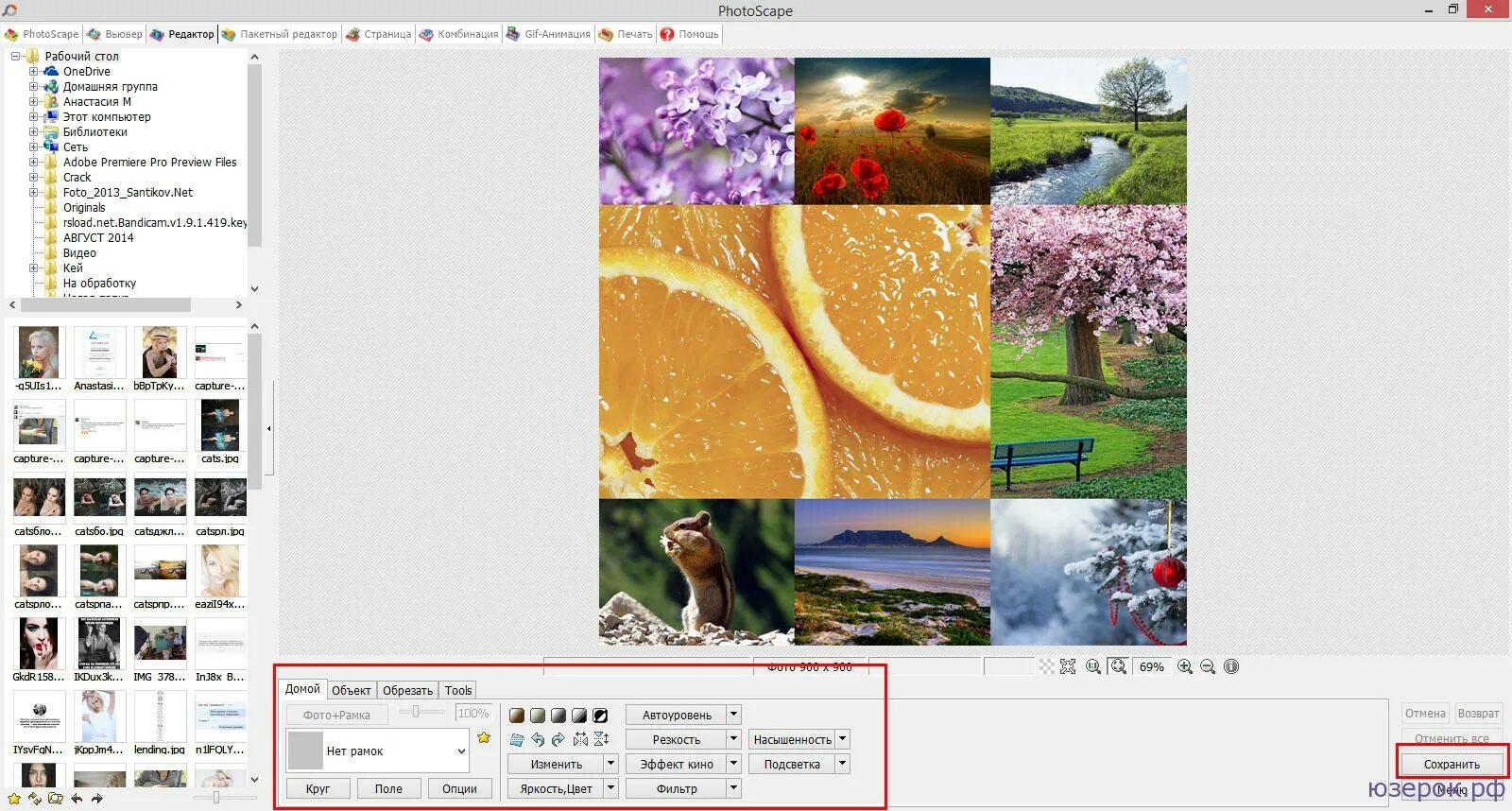The width and height of the screenshot is (1512, 811).
Task: Toggle fit-to-window zoom magnifier
Action: pyautogui.click(x=1119, y=666)
